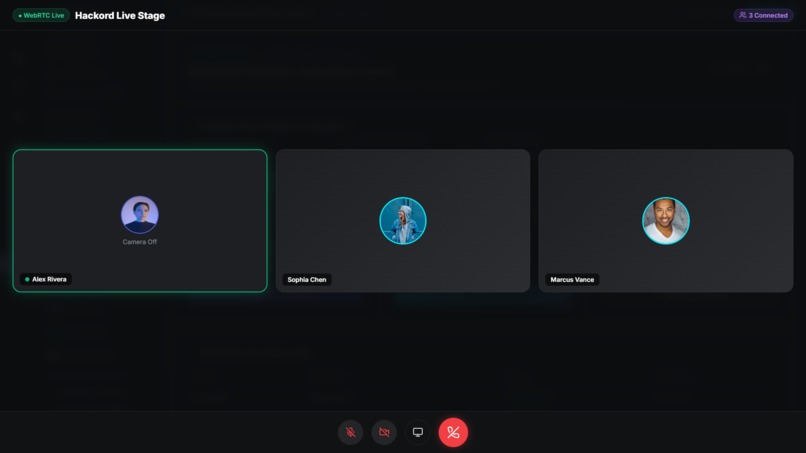Image resolution: width=806 pixels, height=453 pixels.
Task: Click the Marcus Vance name label
Action: coord(572,280)
